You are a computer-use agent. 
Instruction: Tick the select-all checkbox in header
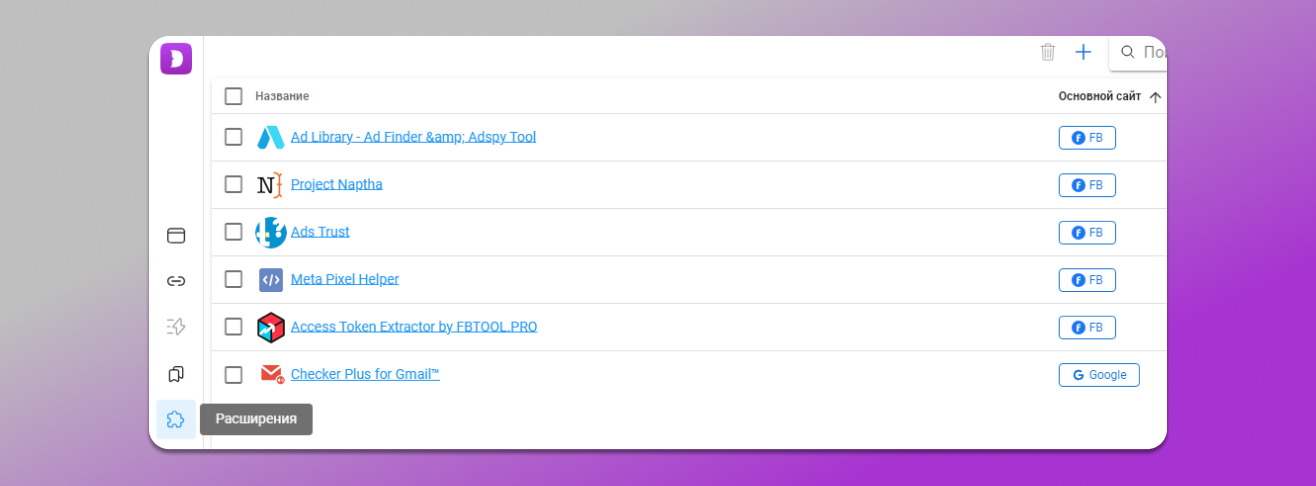point(233,96)
